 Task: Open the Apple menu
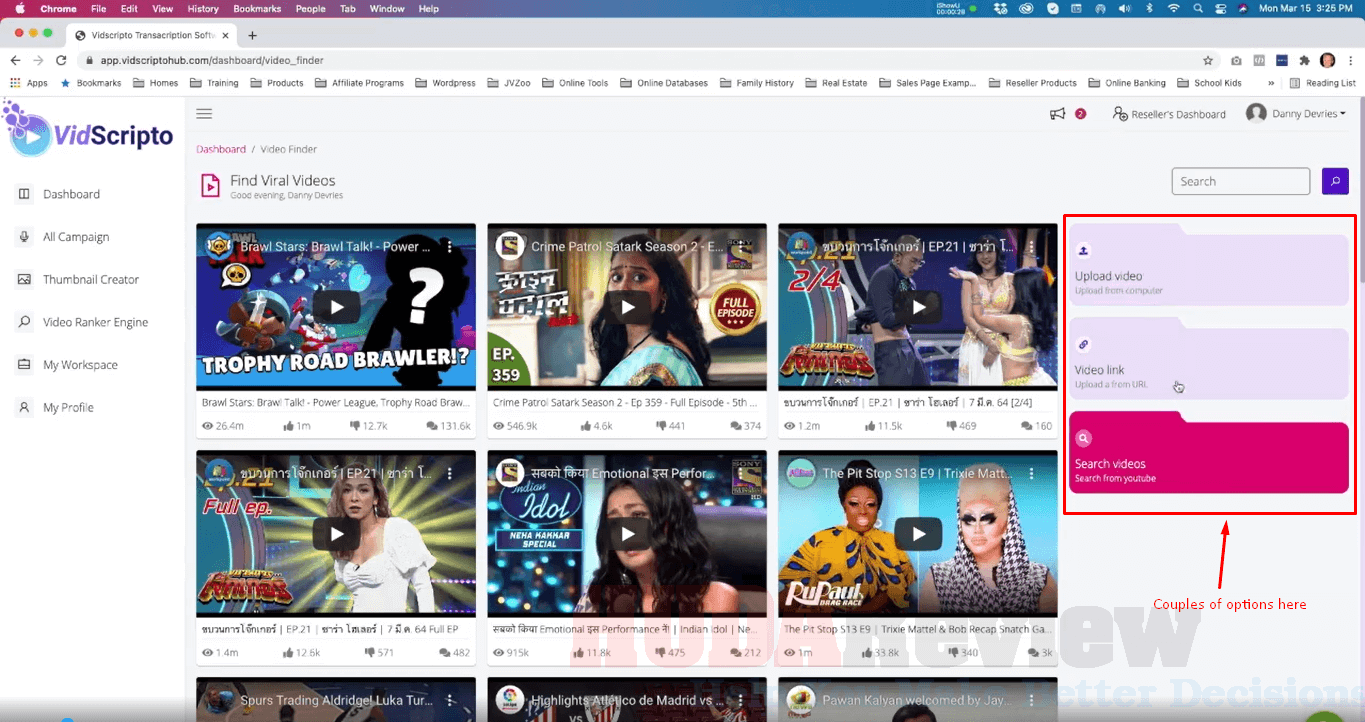19,9
